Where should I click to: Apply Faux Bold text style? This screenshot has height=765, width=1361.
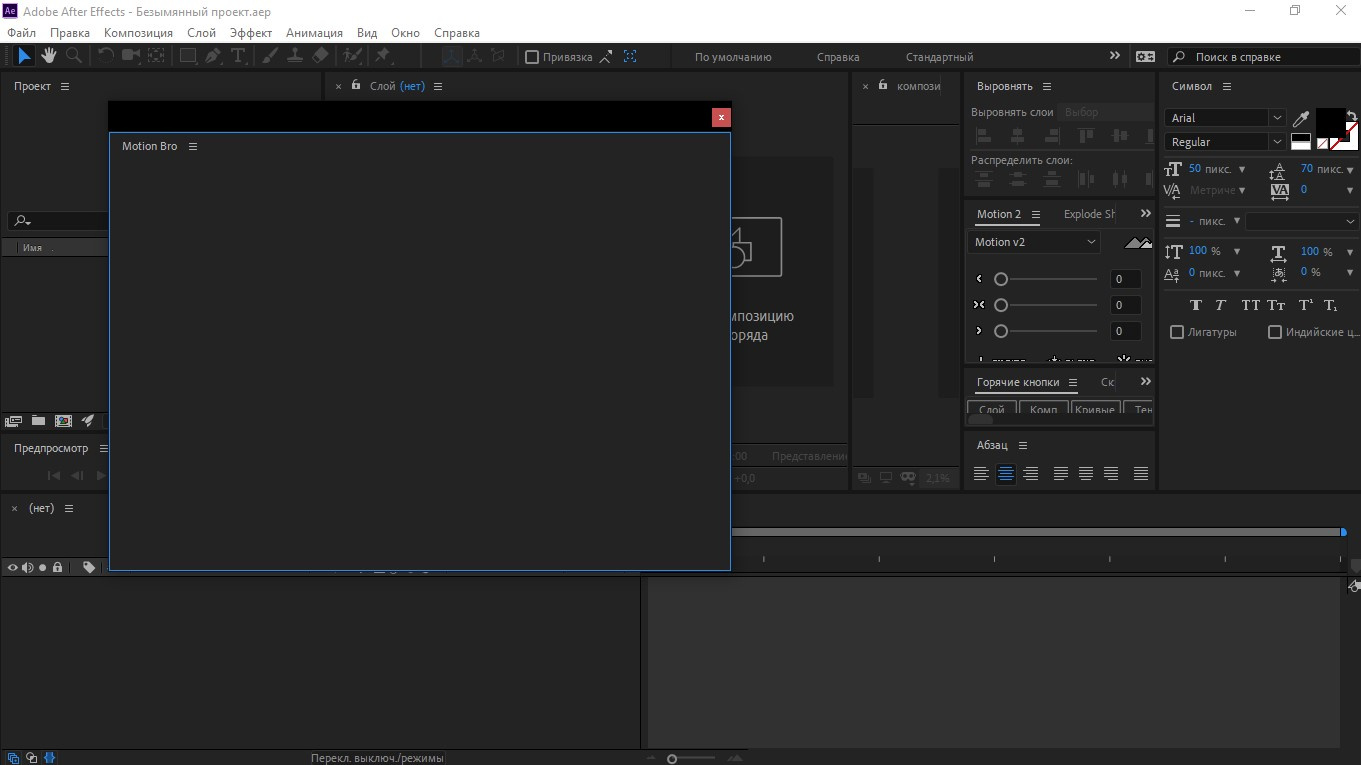(x=1196, y=305)
